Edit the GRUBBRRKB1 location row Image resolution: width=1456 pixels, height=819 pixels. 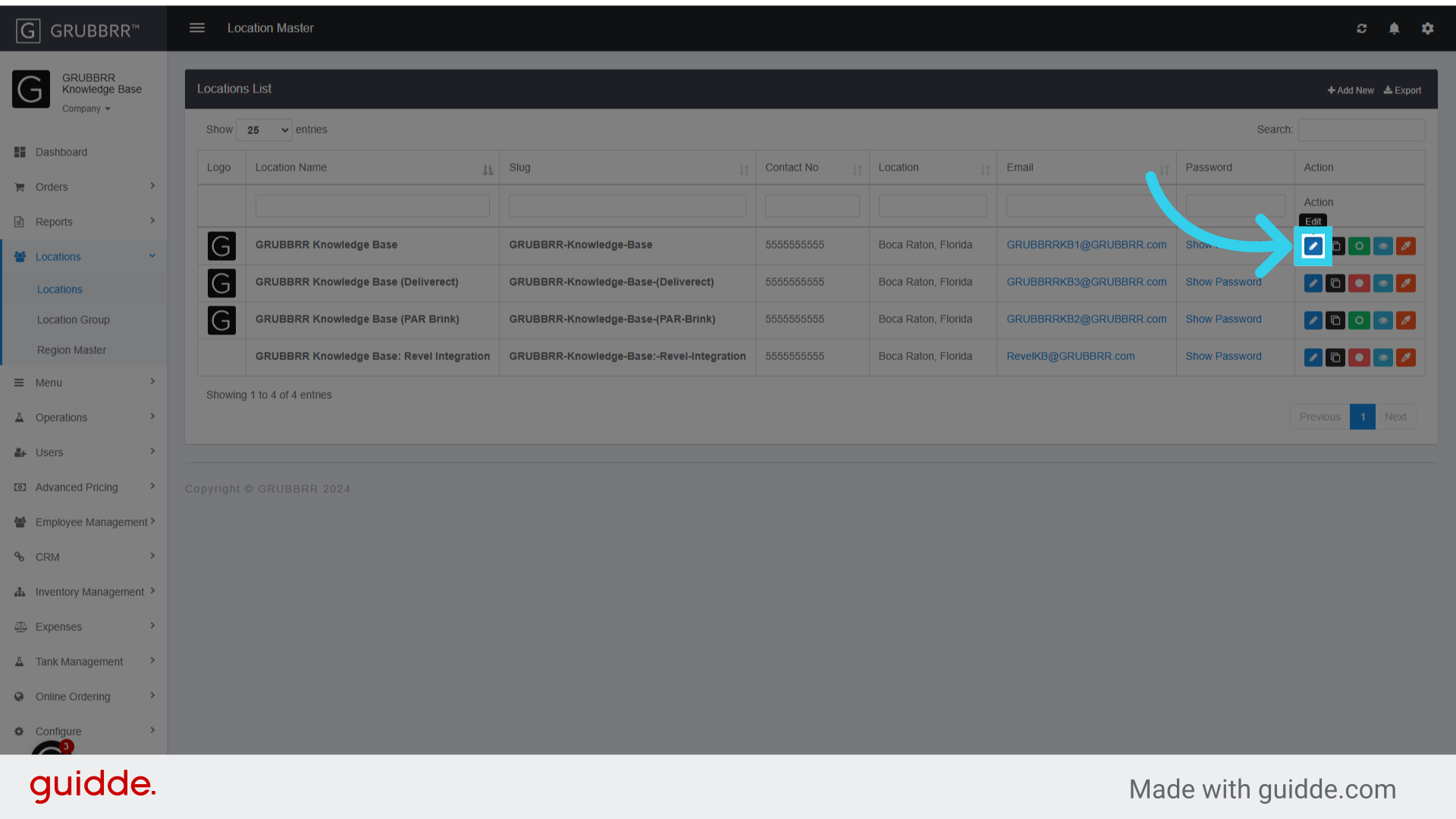[1313, 246]
